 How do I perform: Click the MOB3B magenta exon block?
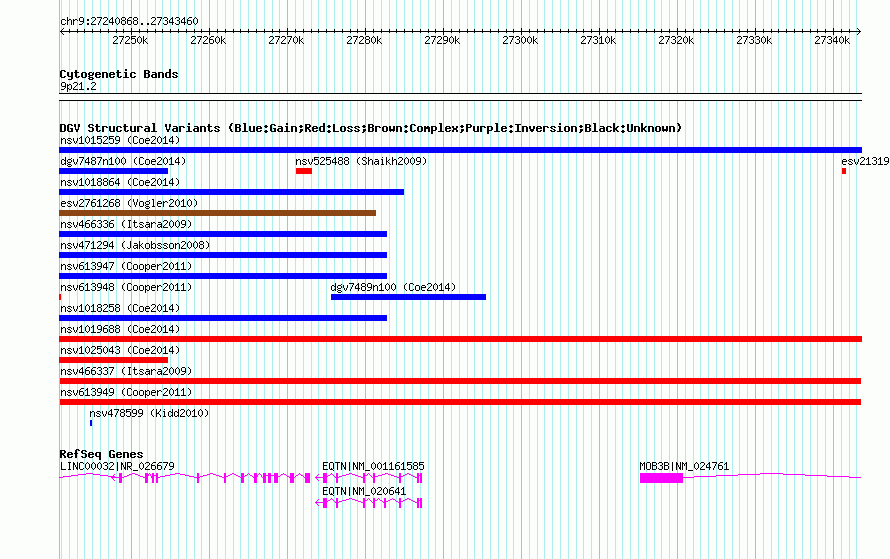(661, 478)
